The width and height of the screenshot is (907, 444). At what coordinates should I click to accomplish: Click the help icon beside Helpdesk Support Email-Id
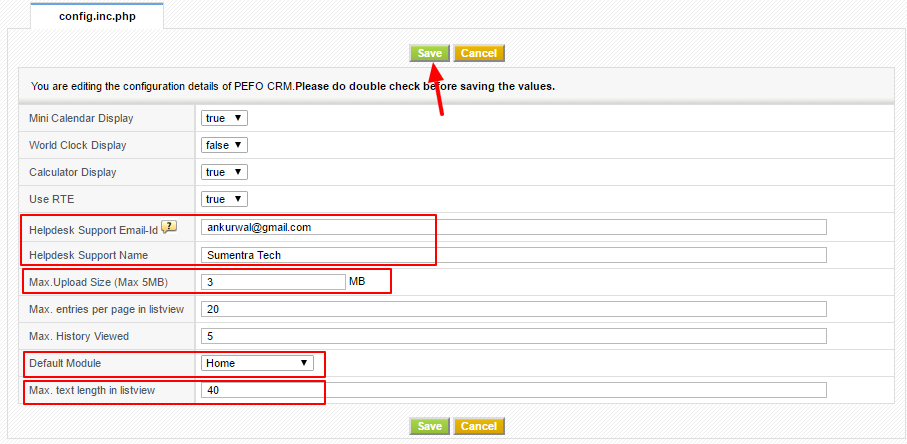click(168, 228)
